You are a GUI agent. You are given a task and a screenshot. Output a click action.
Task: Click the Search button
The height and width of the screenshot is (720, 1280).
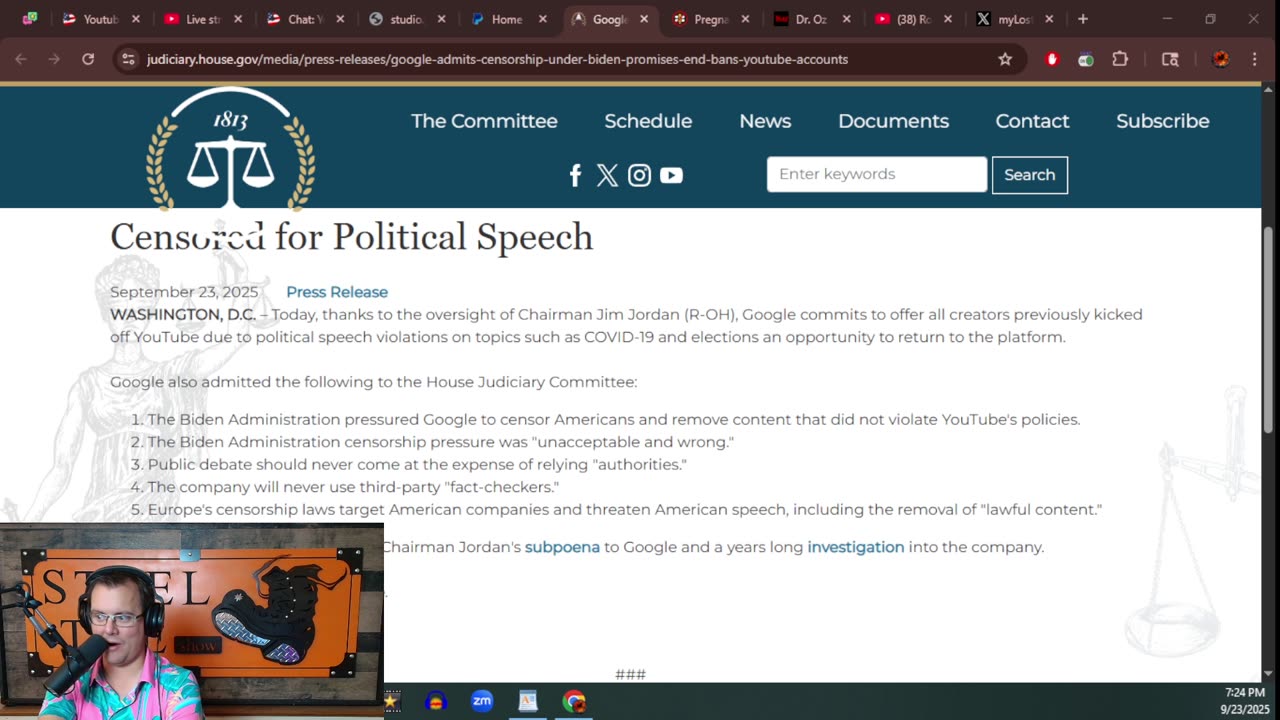1030,175
